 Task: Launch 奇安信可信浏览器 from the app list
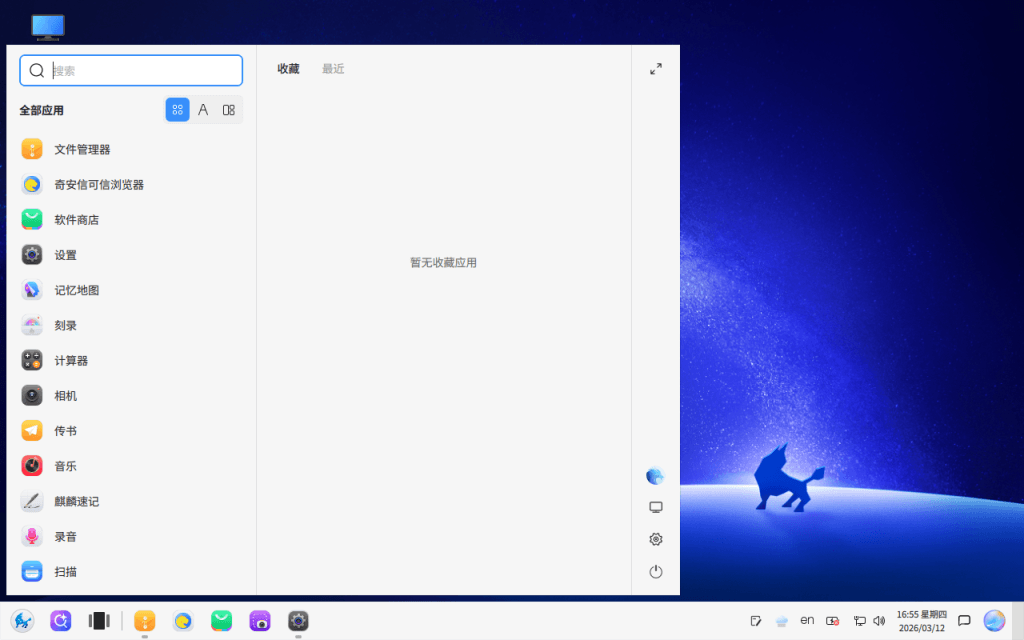(x=131, y=185)
